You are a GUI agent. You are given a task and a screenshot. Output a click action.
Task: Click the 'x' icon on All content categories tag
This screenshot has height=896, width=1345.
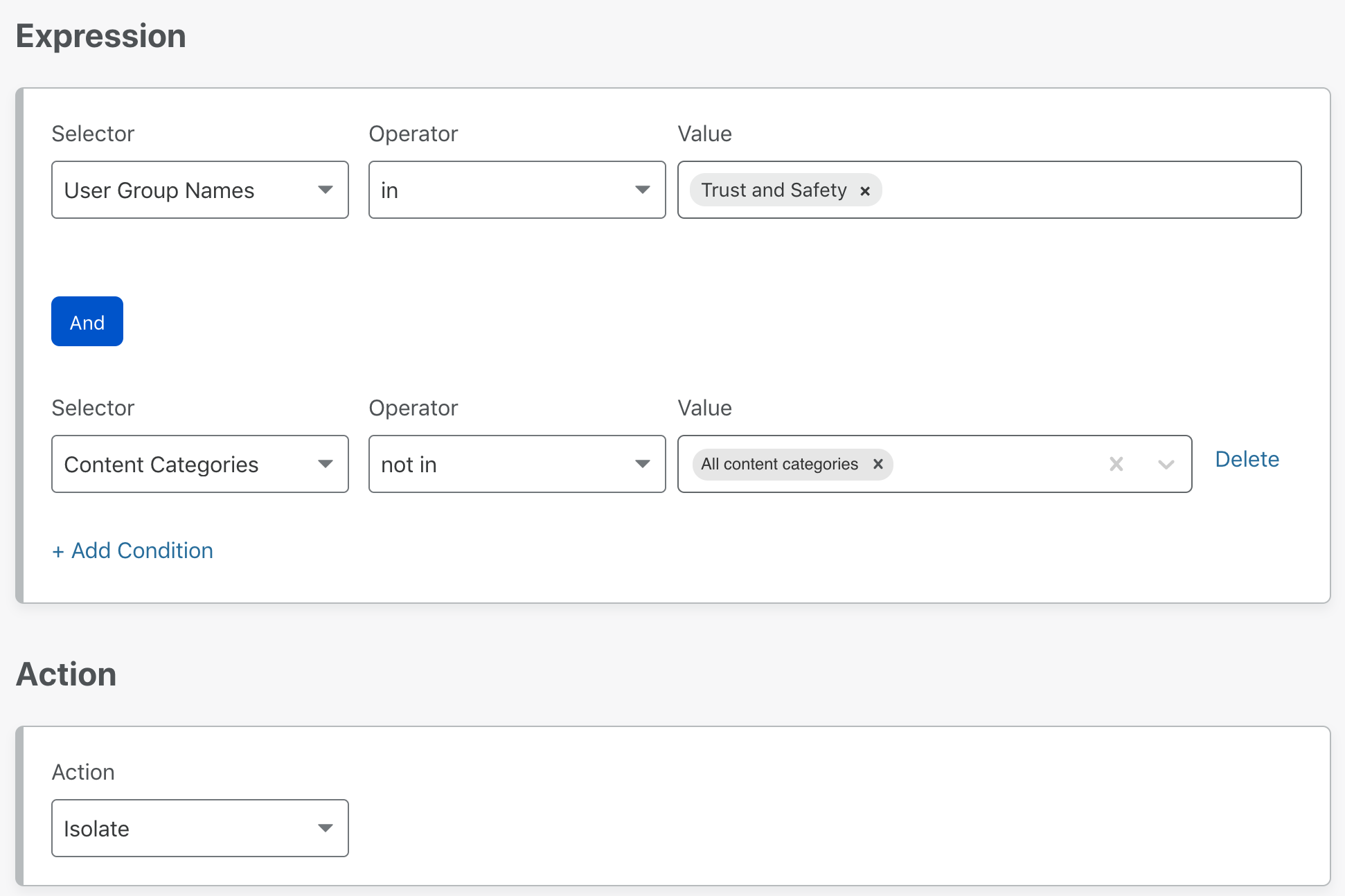(876, 463)
